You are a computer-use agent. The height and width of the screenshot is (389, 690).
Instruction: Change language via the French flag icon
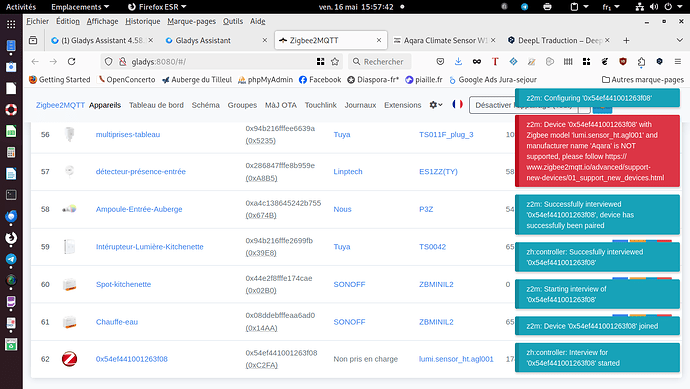point(457,104)
